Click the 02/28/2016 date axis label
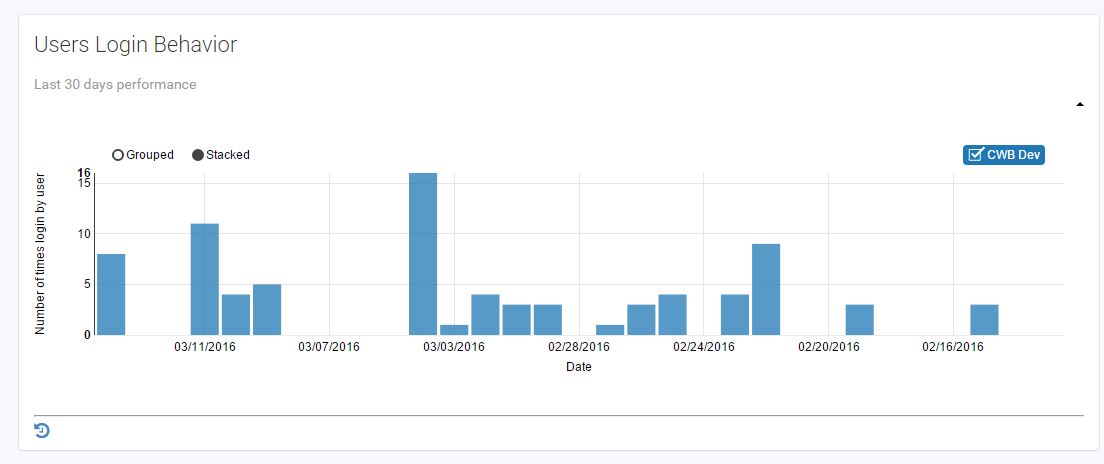 pyautogui.click(x=579, y=347)
